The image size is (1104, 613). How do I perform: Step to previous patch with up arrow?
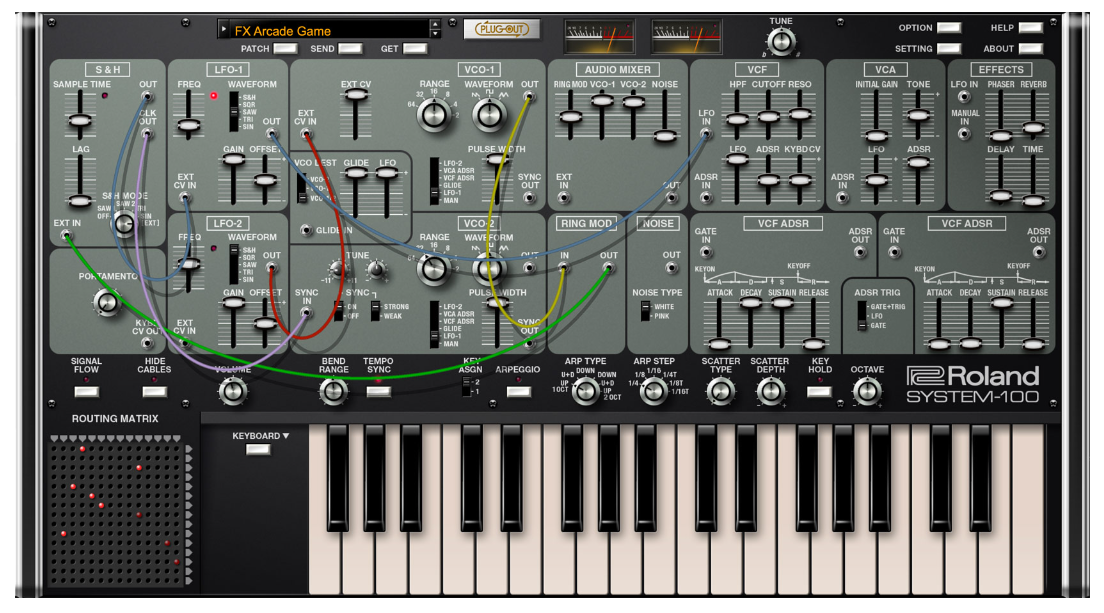click(x=435, y=25)
